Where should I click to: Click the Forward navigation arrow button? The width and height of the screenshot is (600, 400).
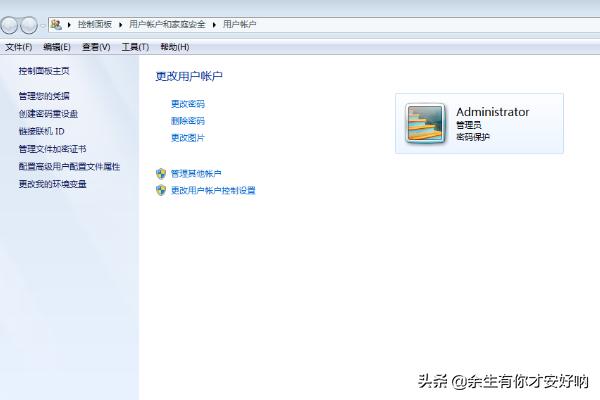(29, 24)
